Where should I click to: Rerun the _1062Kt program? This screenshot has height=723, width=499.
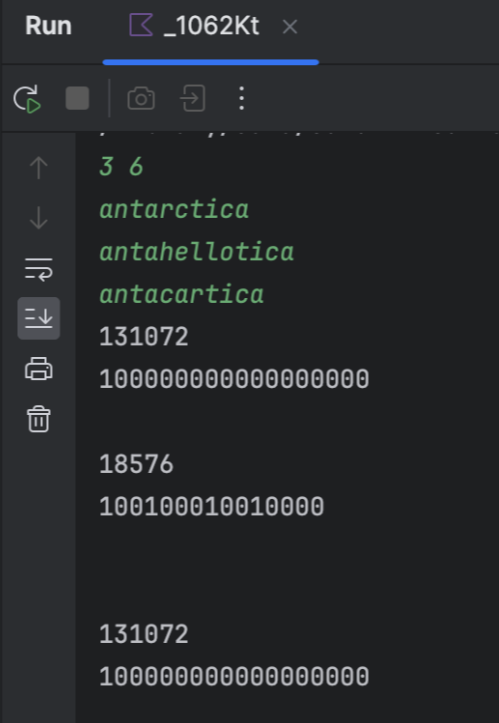click(27, 99)
